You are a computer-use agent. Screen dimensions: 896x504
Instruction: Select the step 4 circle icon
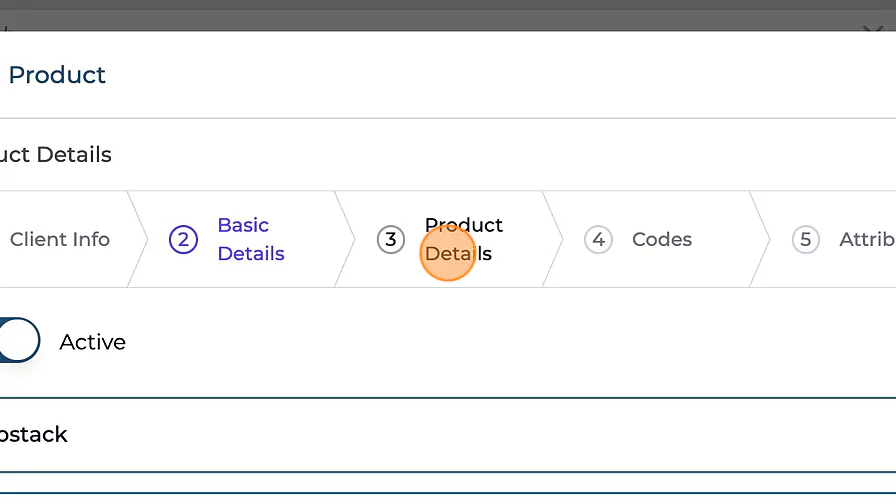(x=598, y=240)
